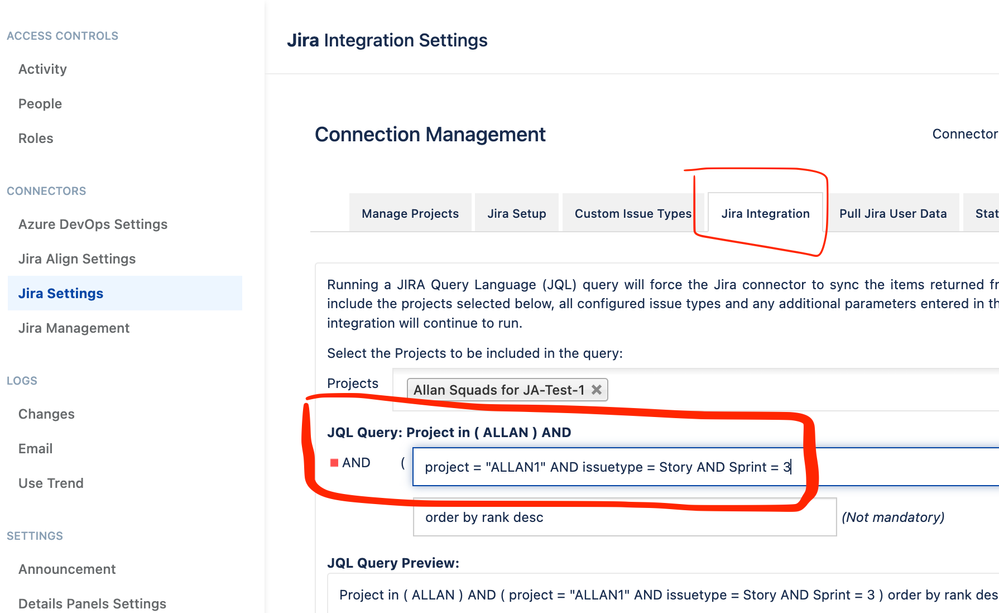999x613 pixels.
Task: Open Announcement settings
Action: pyautogui.click(x=67, y=568)
